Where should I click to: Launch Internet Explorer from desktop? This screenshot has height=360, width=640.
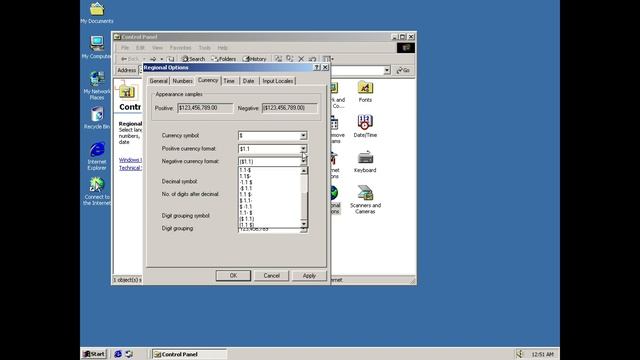pos(97,156)
